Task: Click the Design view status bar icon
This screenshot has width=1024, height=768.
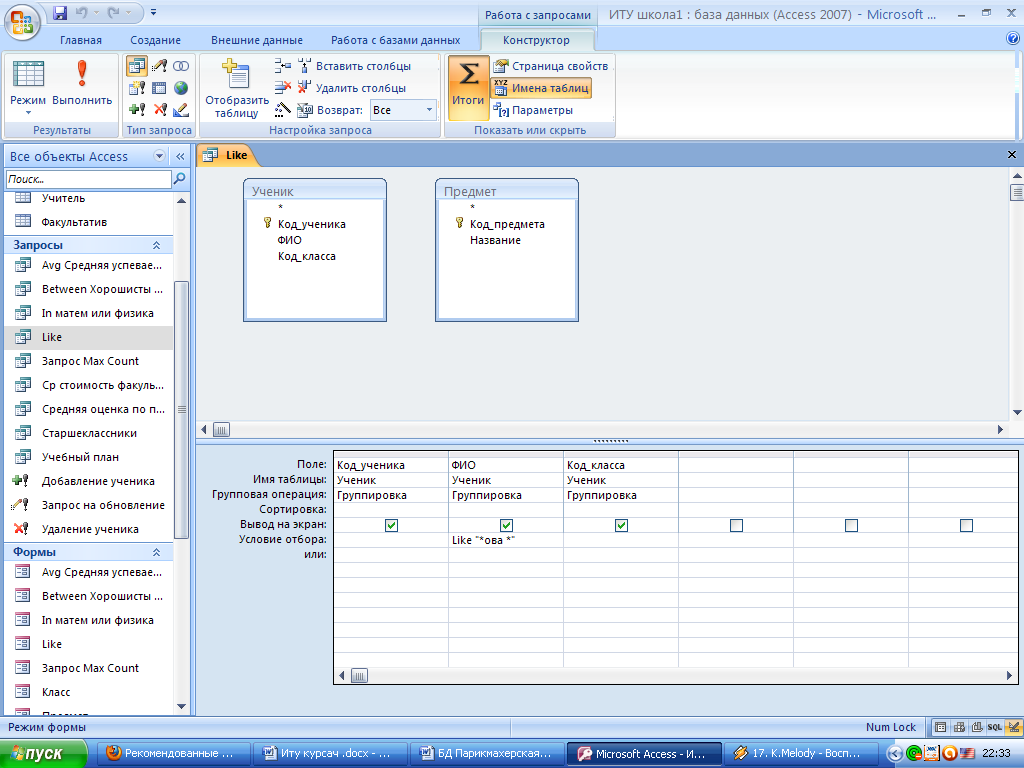Action: point(1013,727)
